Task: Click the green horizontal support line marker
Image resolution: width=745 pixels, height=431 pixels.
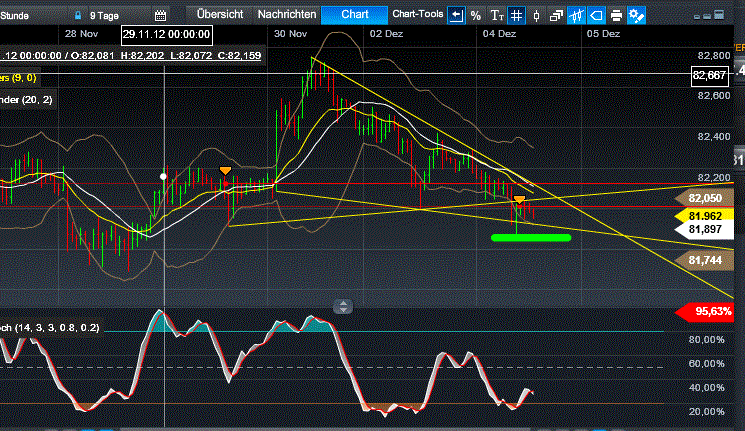Action: click(x=531, y=238)
